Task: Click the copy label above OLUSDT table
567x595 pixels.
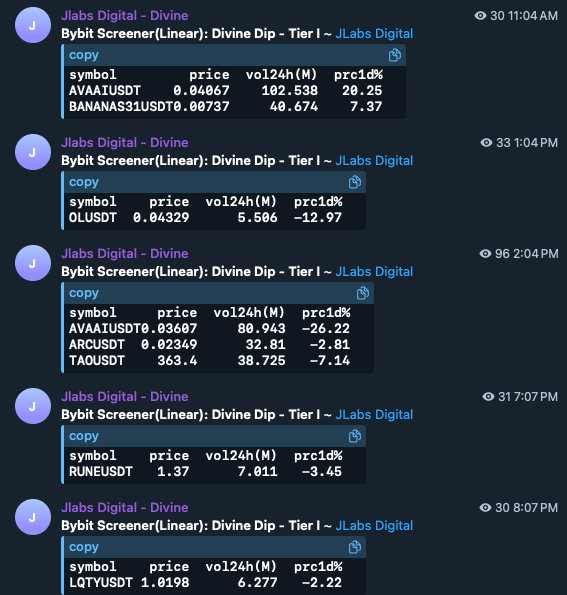Action: point(84,182)
